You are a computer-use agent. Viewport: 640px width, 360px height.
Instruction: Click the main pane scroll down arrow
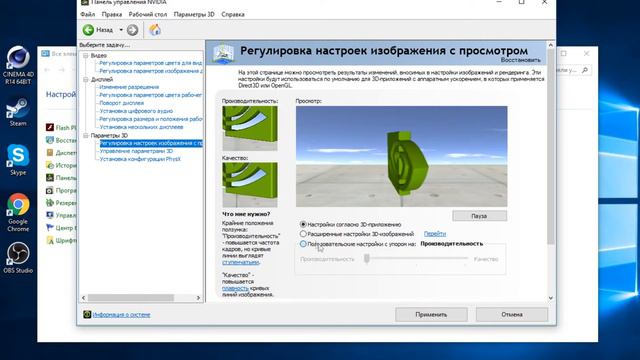551,298
